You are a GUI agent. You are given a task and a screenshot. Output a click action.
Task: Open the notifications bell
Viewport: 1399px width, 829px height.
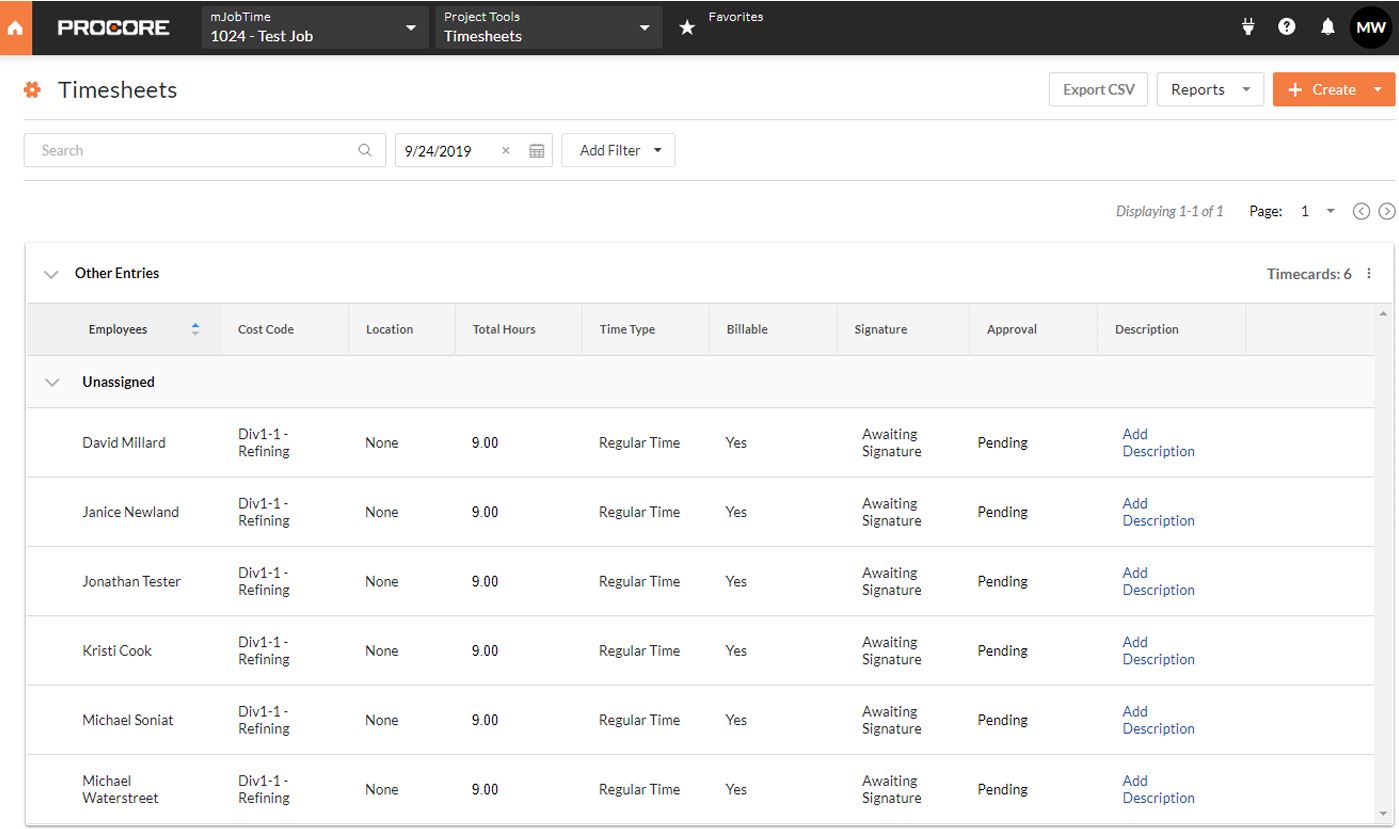[x=1328, y=27]
